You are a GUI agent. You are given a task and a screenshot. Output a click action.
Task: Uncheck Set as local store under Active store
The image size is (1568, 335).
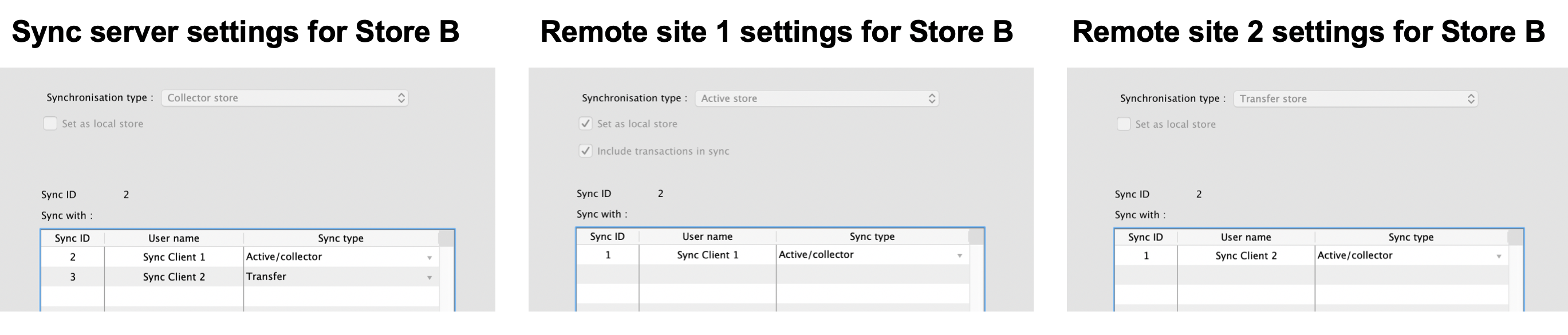(x=585, y=124)
